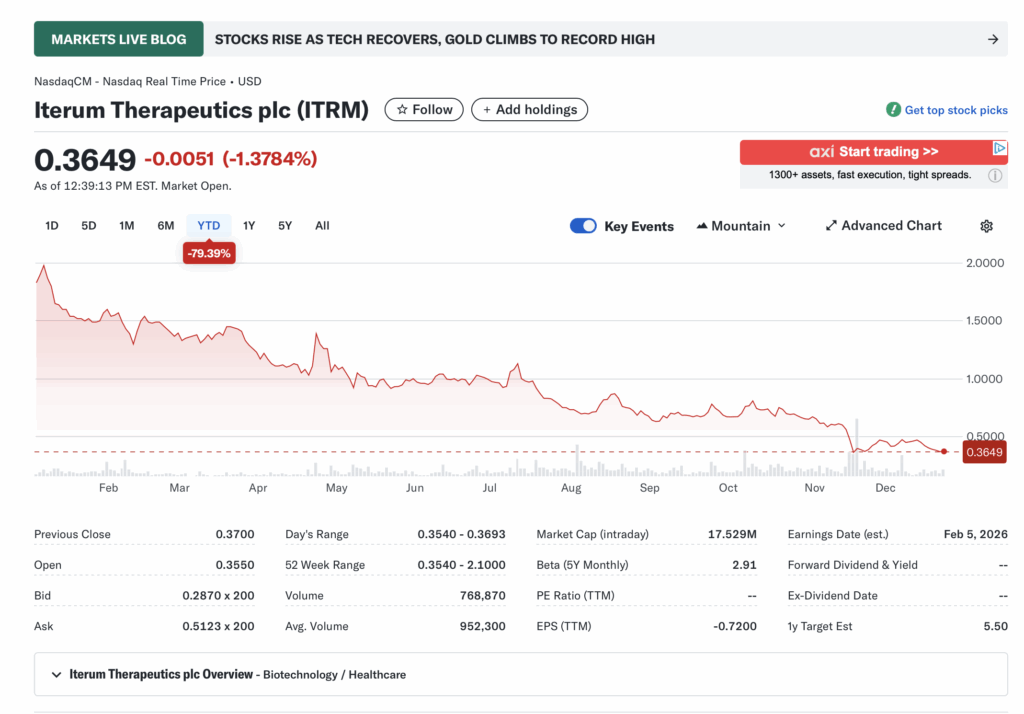Image resolution: width=1024 pixels, height=714 pixels.
Task: View the All time chart range
Action: click(x=321, y=226)
